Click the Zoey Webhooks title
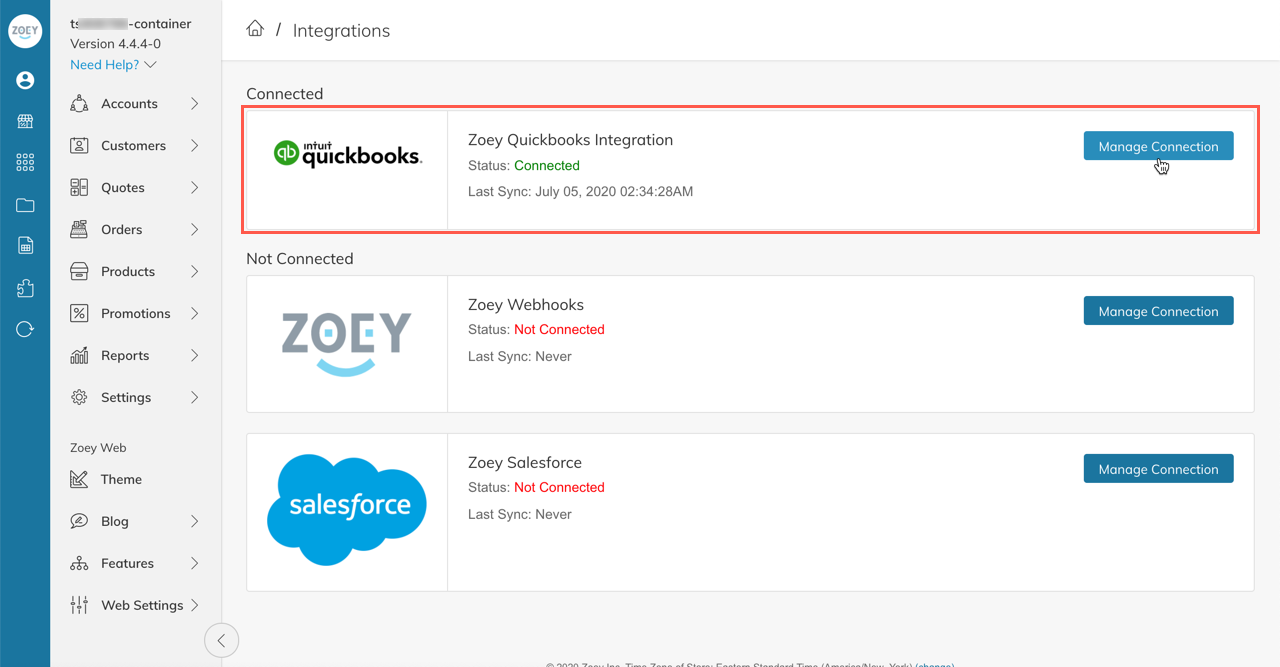Image resolution: width=1280 pixels, height=667 pixels. click(526, 304)
